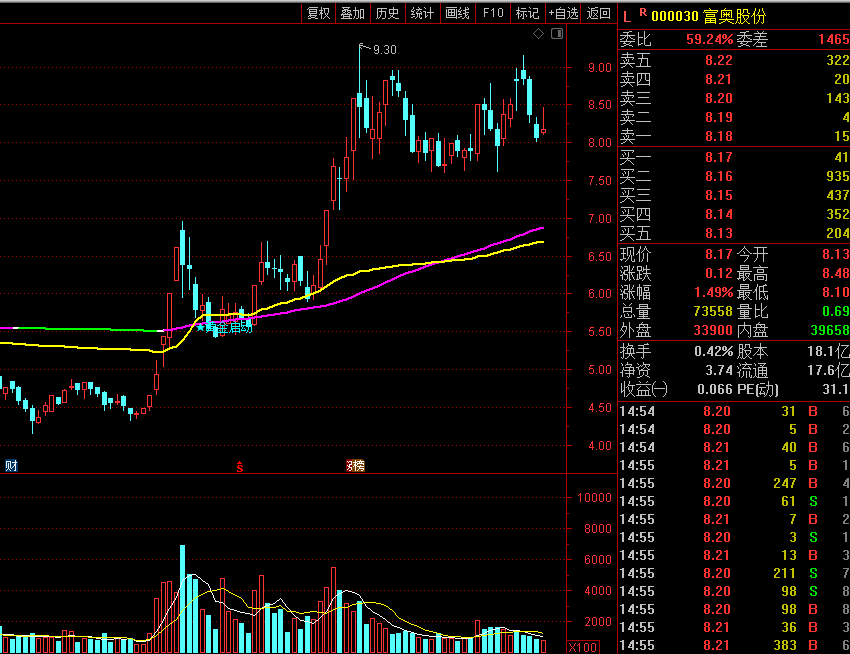Screen dimensions: 850x654
Task: Click the 涨跌 0.12 value
Action: [718, 273]
